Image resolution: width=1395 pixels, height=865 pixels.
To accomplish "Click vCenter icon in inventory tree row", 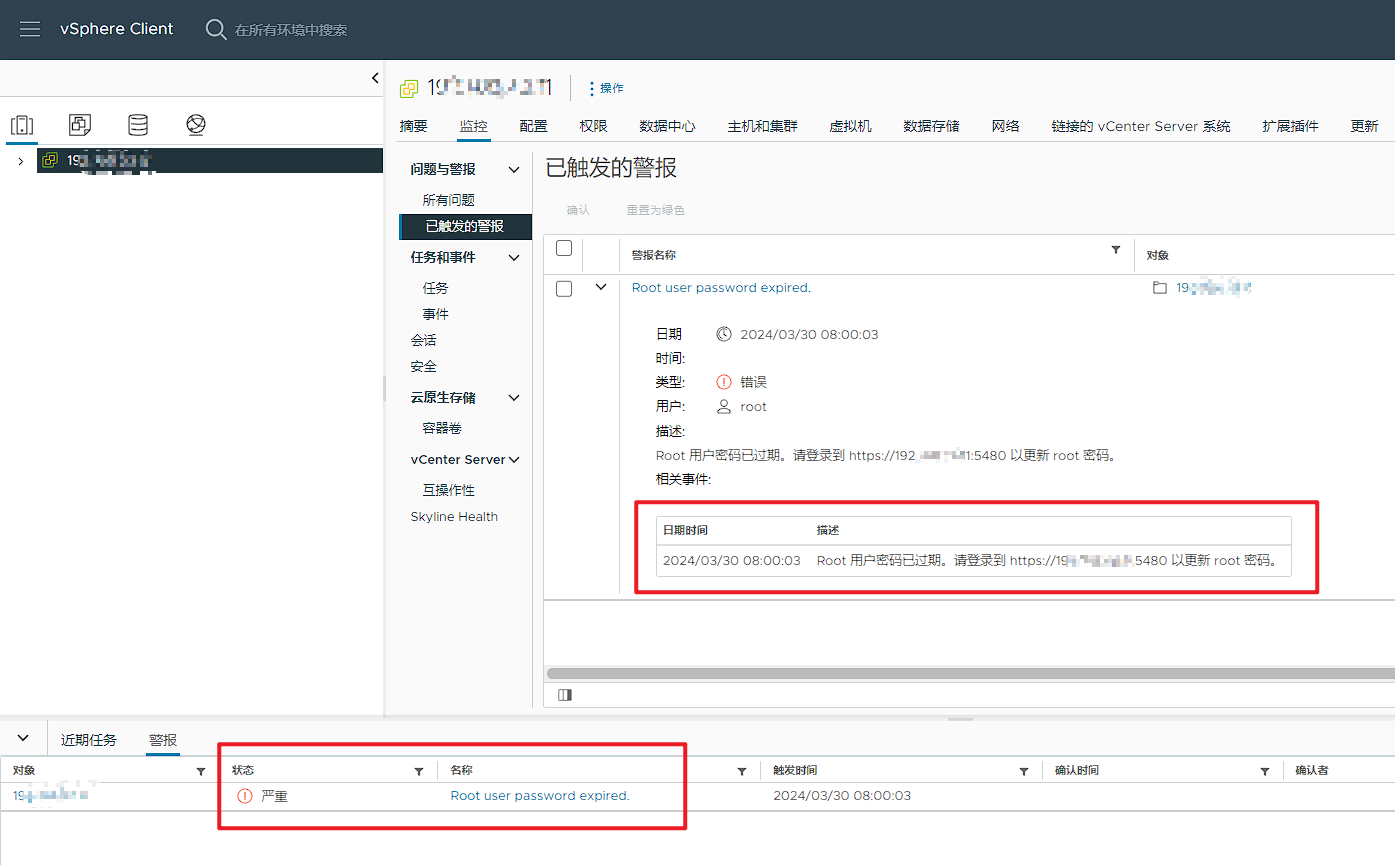I will [x=50, y=160].
